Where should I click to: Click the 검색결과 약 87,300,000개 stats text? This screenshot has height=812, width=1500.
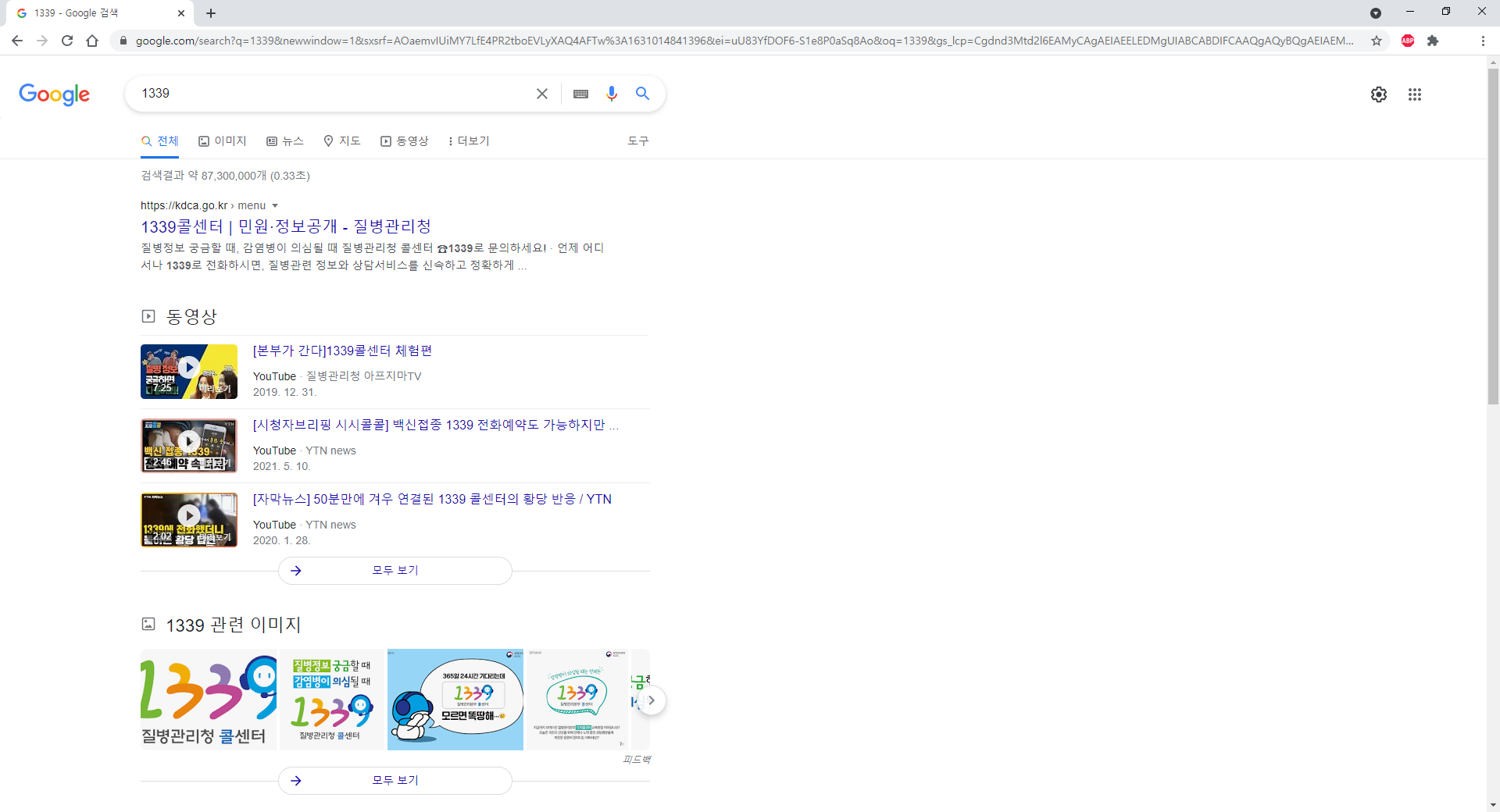[x=225, y=176]
